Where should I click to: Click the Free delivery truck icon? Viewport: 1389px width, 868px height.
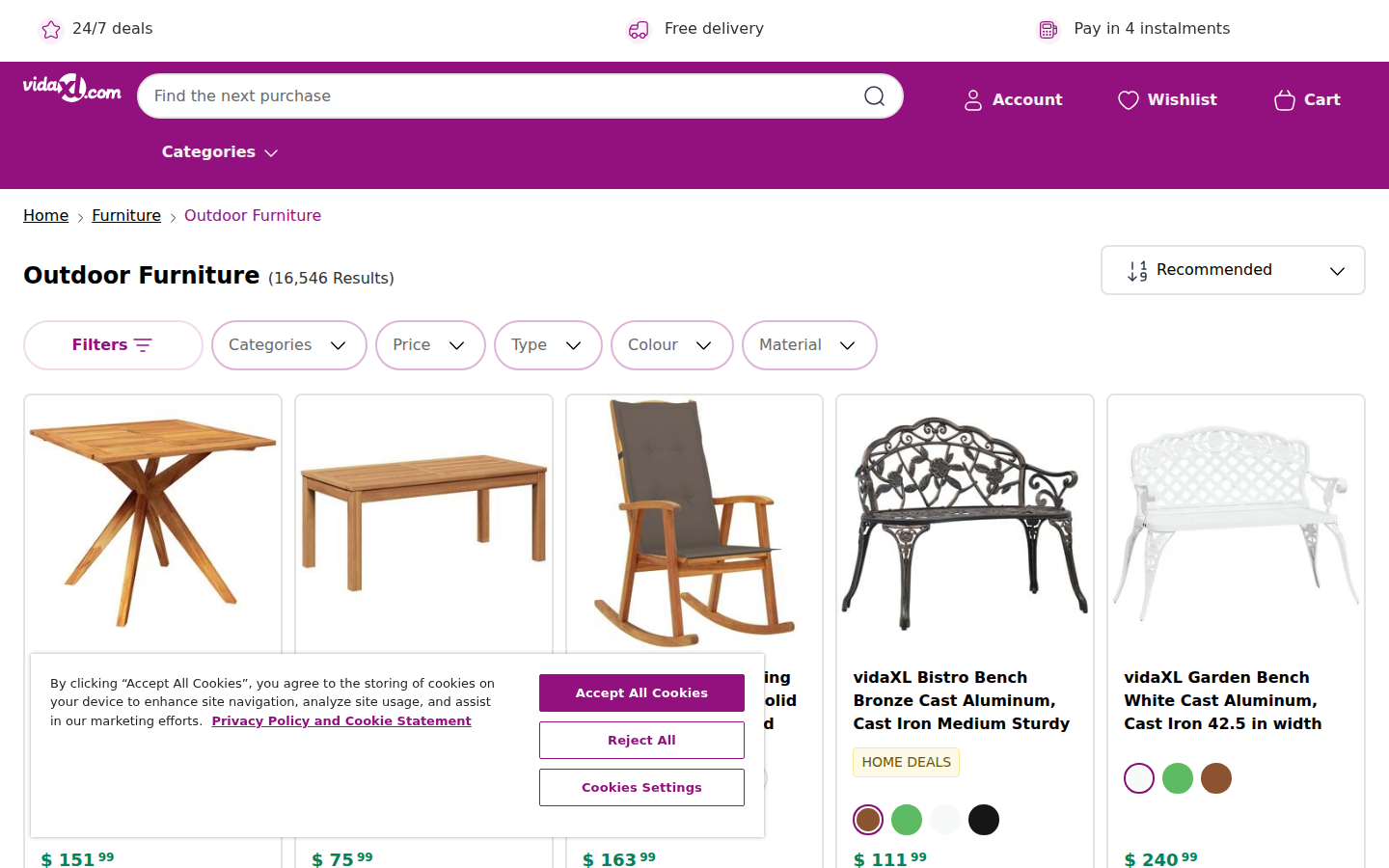click(639, 30)
